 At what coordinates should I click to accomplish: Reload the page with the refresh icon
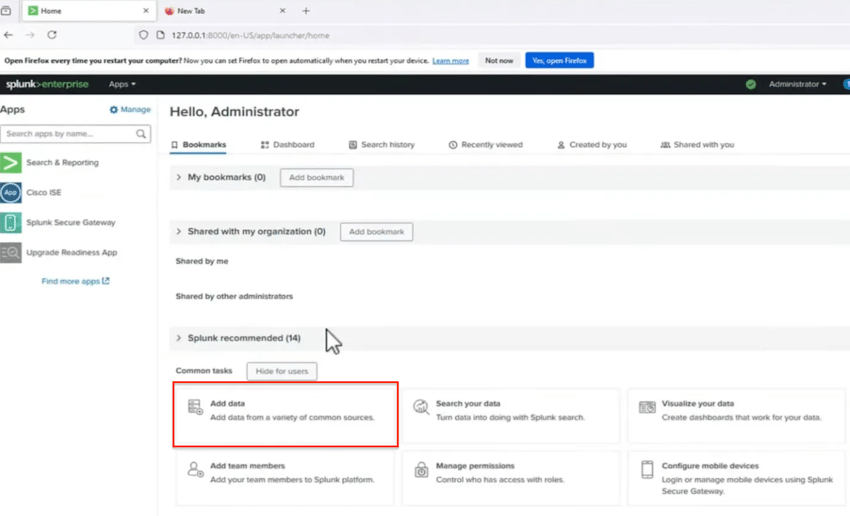click(x=52, y=35)
